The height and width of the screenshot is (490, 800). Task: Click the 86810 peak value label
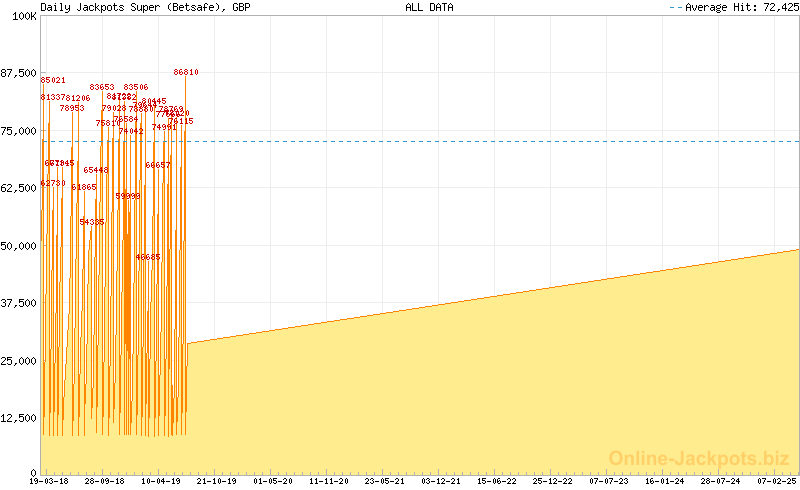click(186, 72)
